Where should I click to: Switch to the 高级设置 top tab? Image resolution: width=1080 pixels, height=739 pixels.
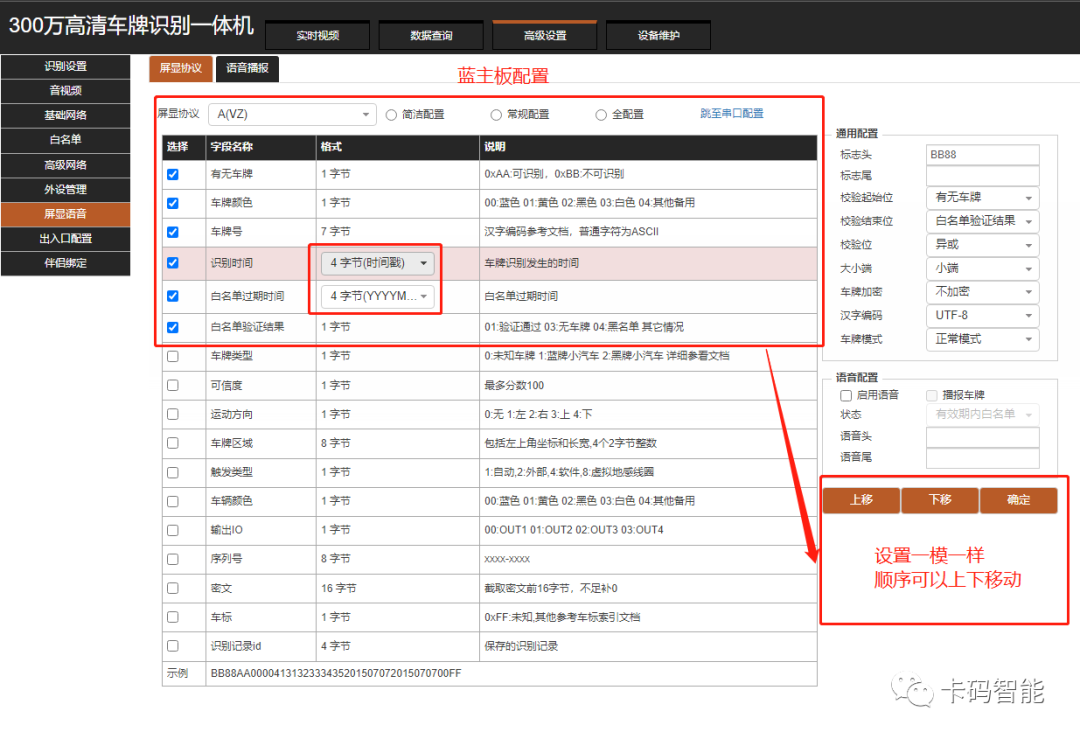[x=545, y=36]
